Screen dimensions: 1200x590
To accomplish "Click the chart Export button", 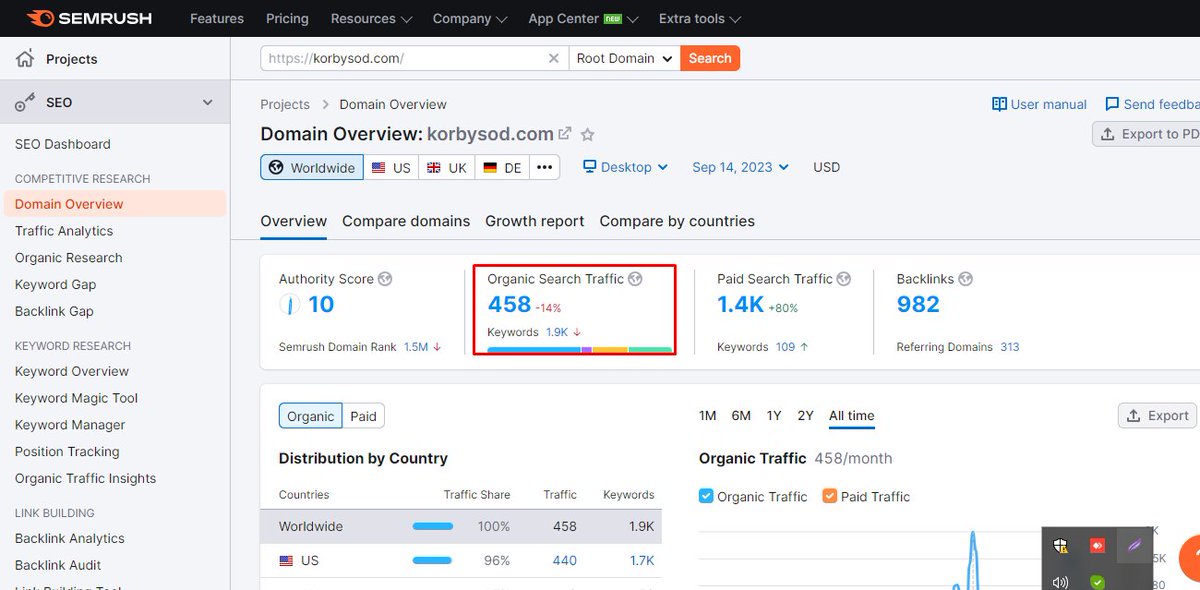I will point(1157,416).
